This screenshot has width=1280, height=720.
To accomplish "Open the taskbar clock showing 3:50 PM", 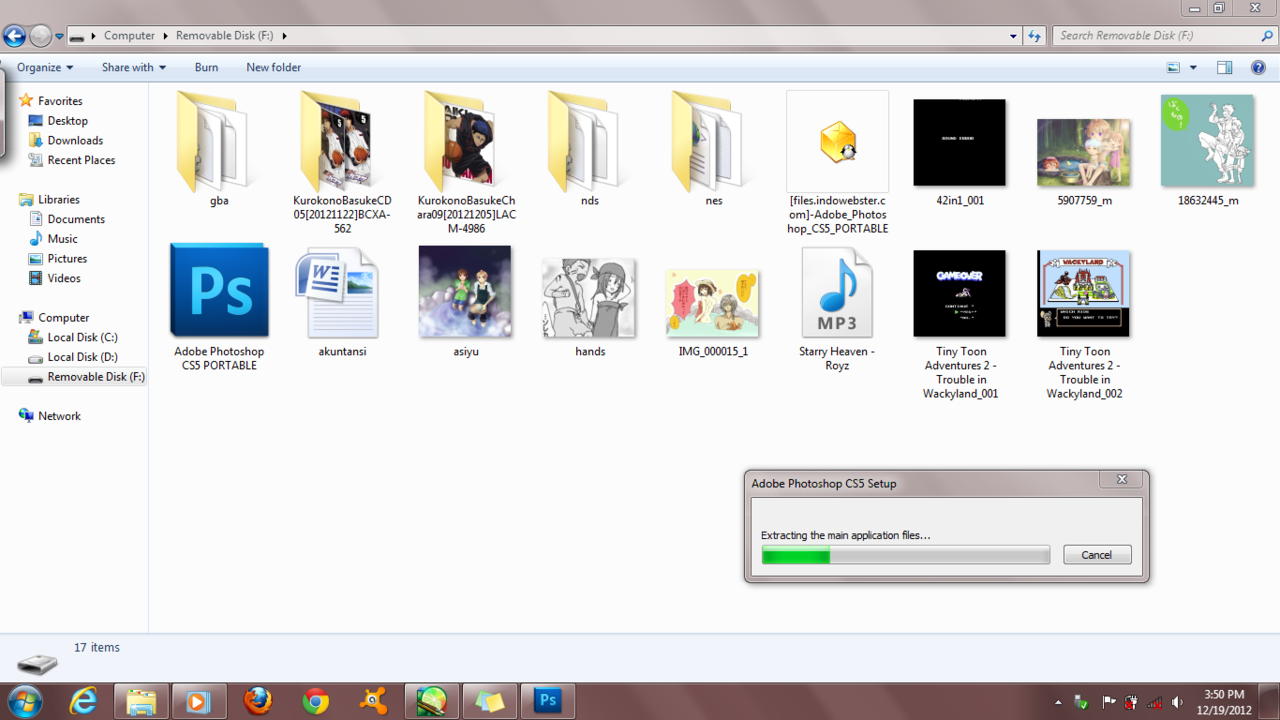I will click(x=1224, y=702).
